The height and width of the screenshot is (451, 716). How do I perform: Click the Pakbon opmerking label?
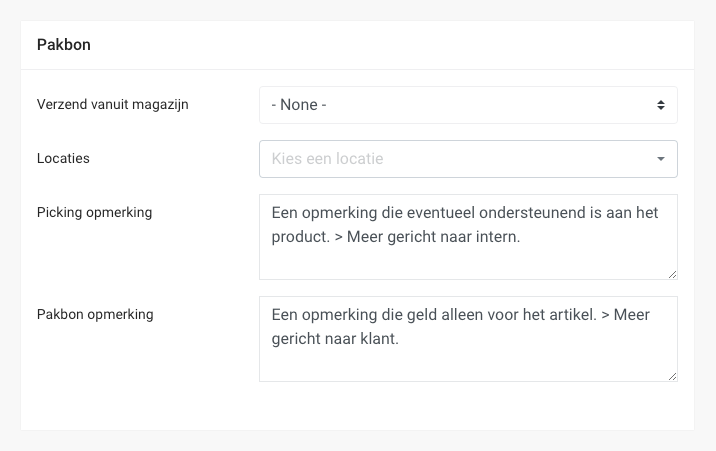(94, 314)
